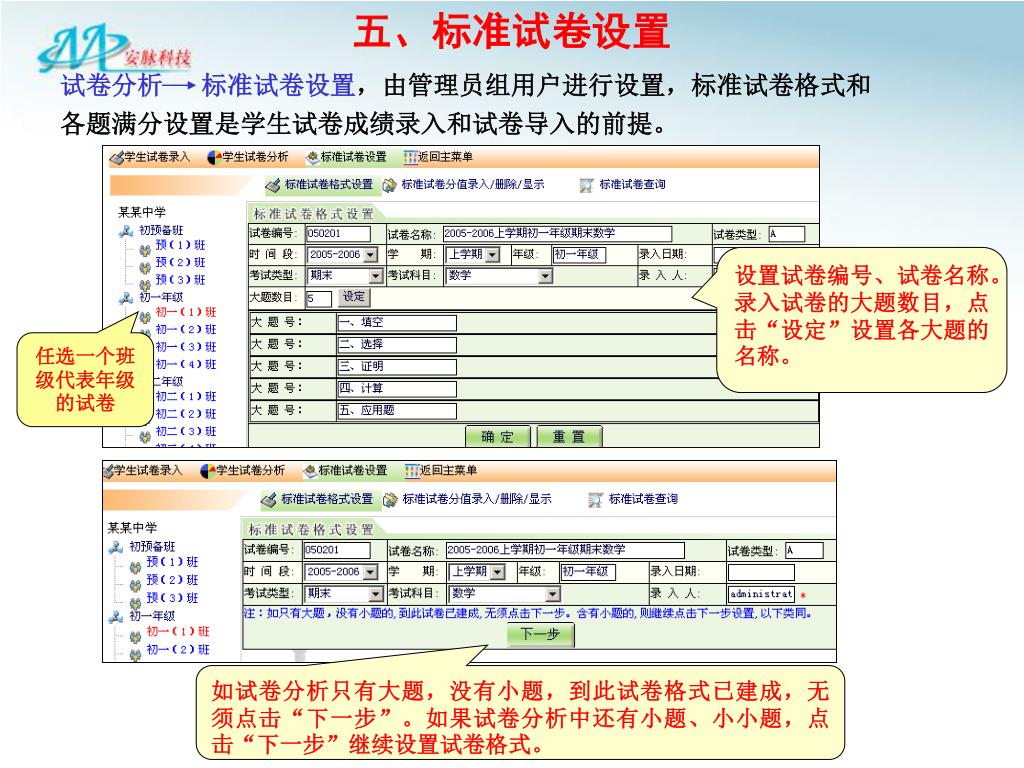Click the 大题号 field 二、选择

396,345
